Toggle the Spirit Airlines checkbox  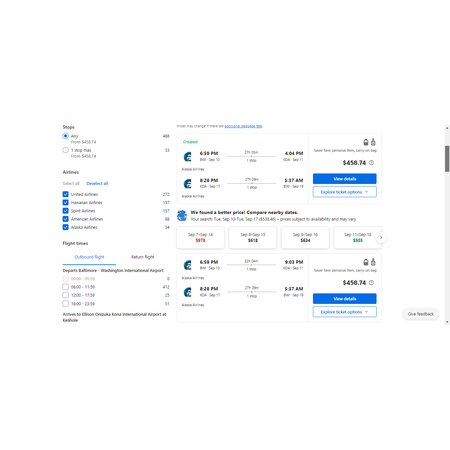66,211
